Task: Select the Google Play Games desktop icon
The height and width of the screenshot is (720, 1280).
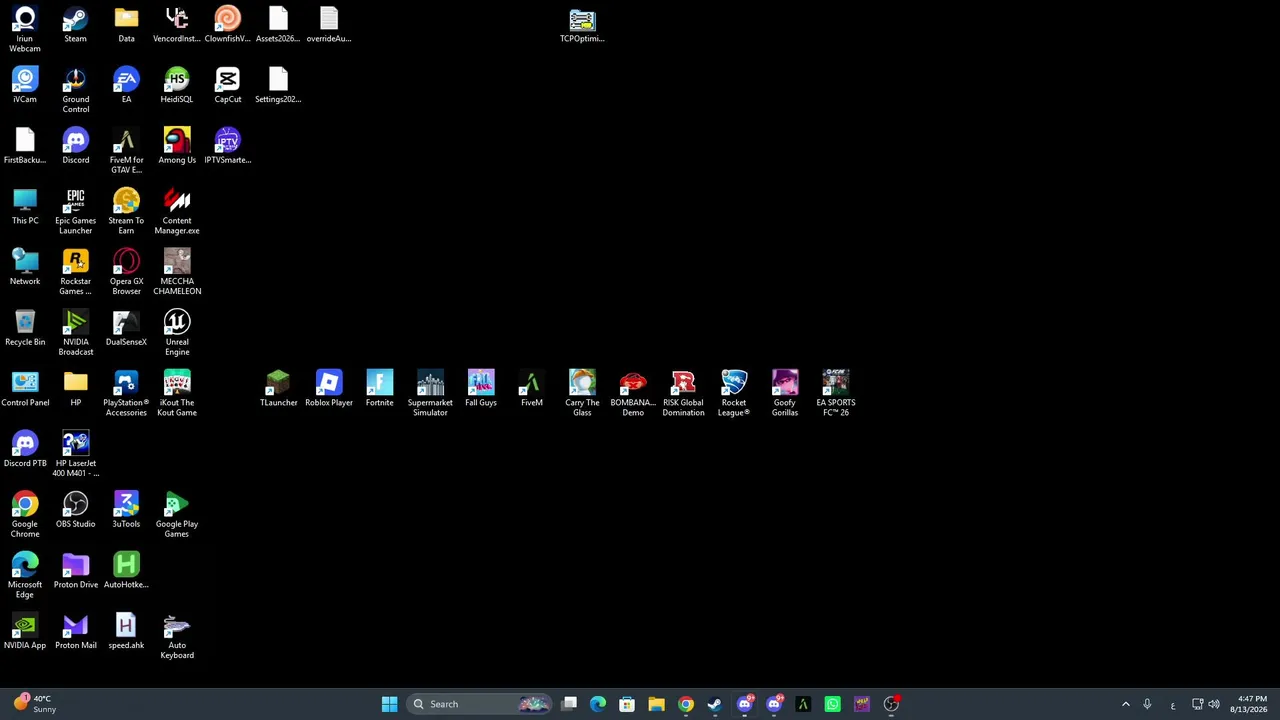Action: (x=177, y=516)
